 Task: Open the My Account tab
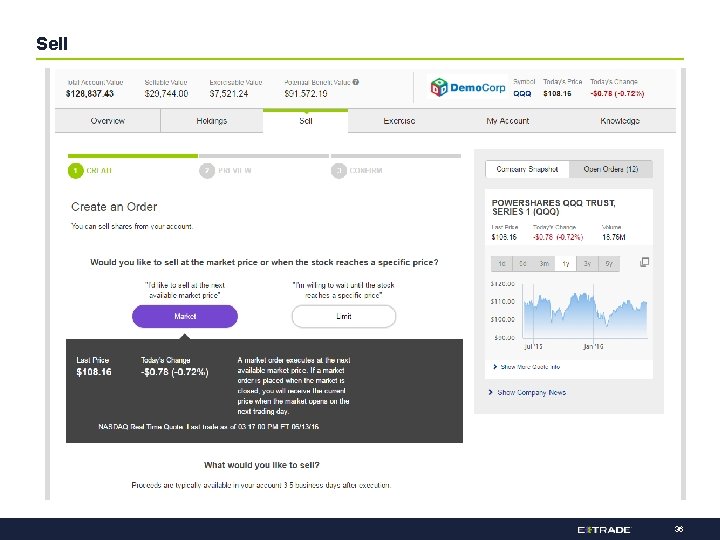(x=507, y=121)
